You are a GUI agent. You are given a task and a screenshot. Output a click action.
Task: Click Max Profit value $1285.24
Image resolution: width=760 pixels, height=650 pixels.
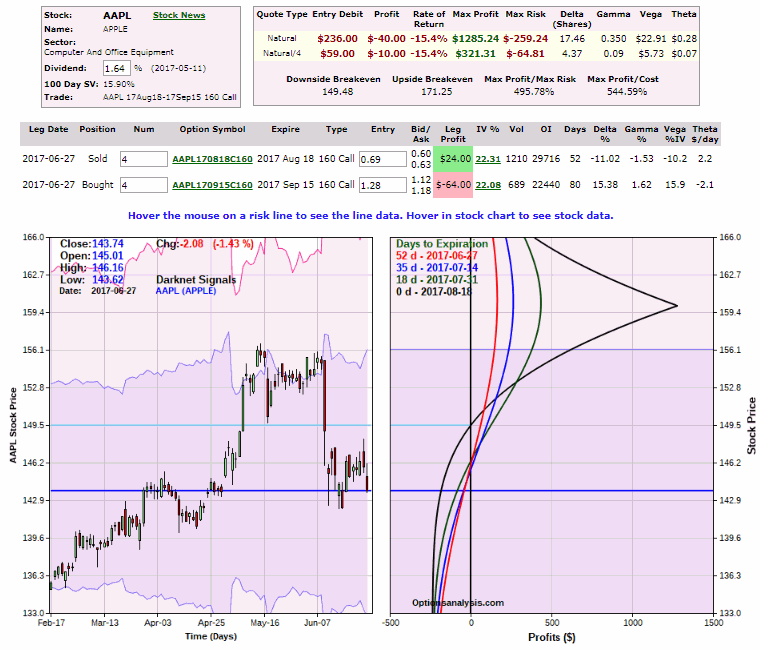[x=475, y=39]
